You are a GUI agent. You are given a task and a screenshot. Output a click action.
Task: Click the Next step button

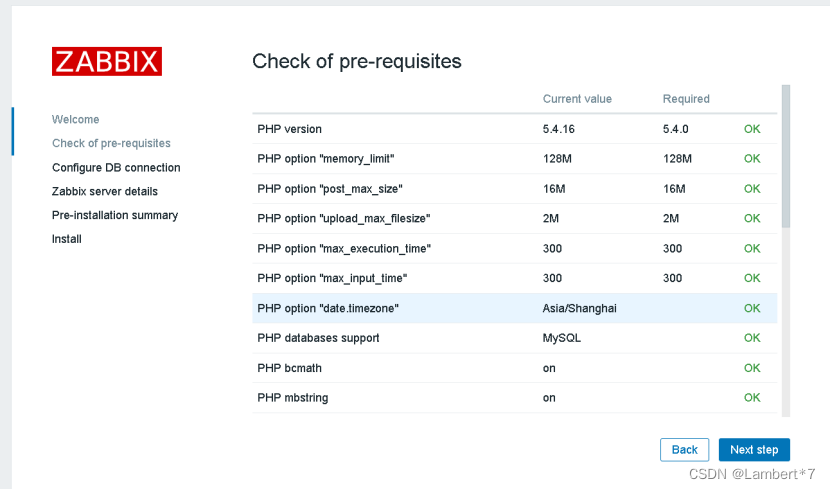(754, 450)
